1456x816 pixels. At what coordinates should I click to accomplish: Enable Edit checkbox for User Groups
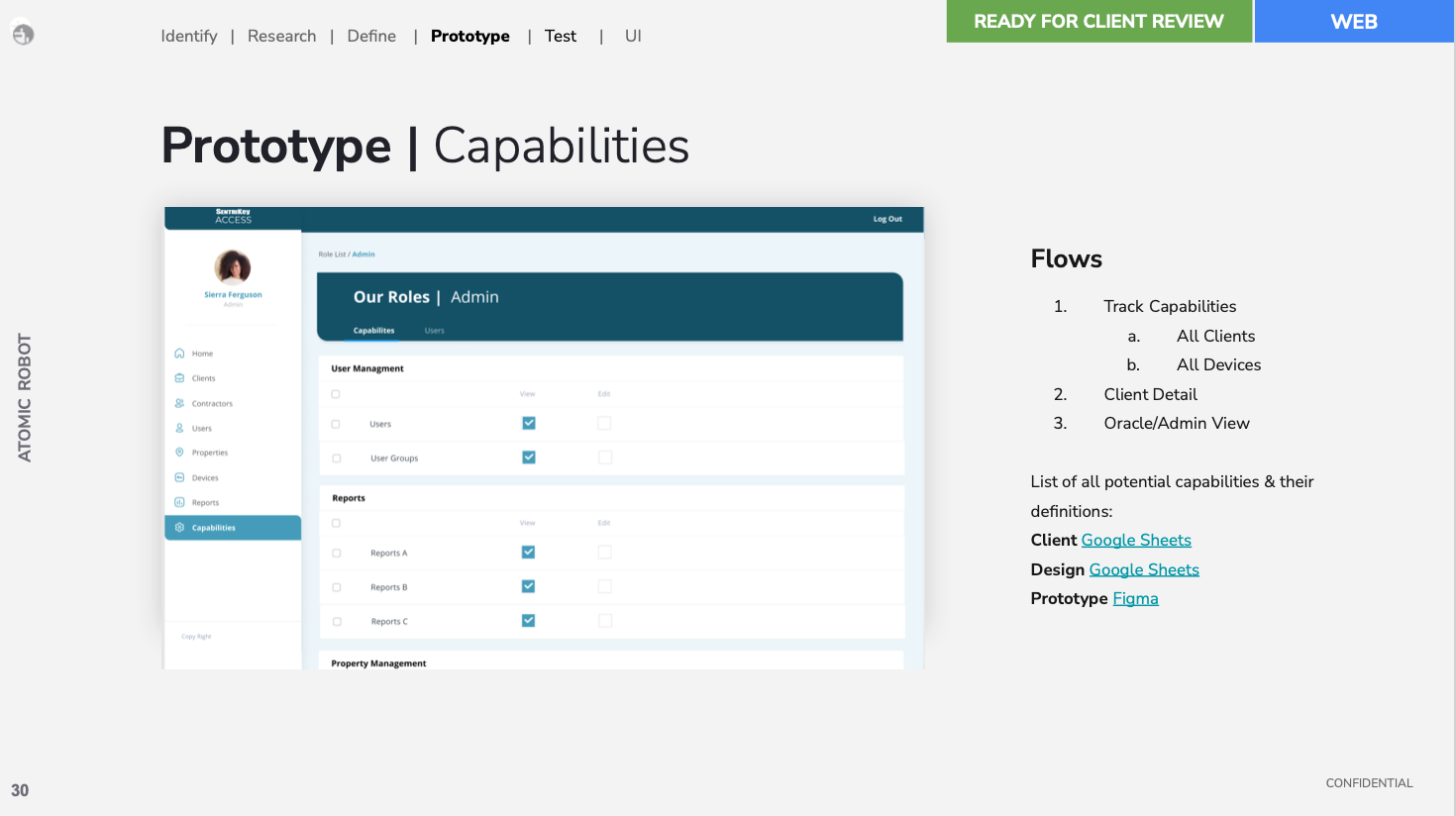click(605, 458)
